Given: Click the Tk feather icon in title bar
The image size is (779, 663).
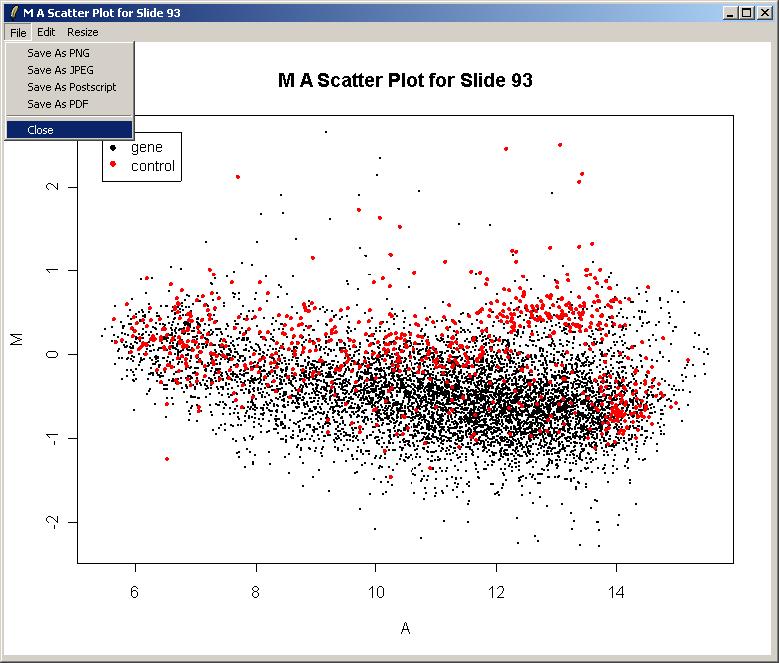Looking at the screenshot, I should (x=12, y=11).
